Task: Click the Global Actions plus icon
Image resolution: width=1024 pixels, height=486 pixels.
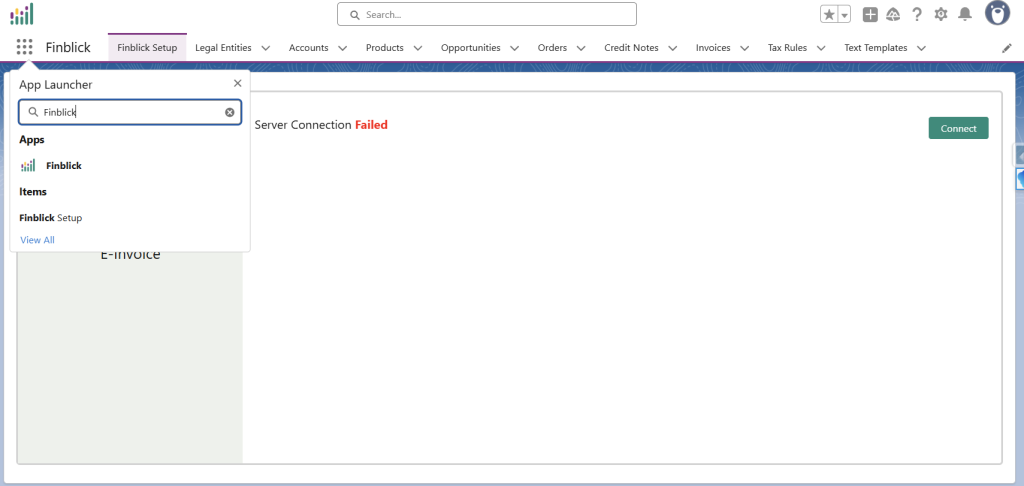Action: [x=870, y=14]
